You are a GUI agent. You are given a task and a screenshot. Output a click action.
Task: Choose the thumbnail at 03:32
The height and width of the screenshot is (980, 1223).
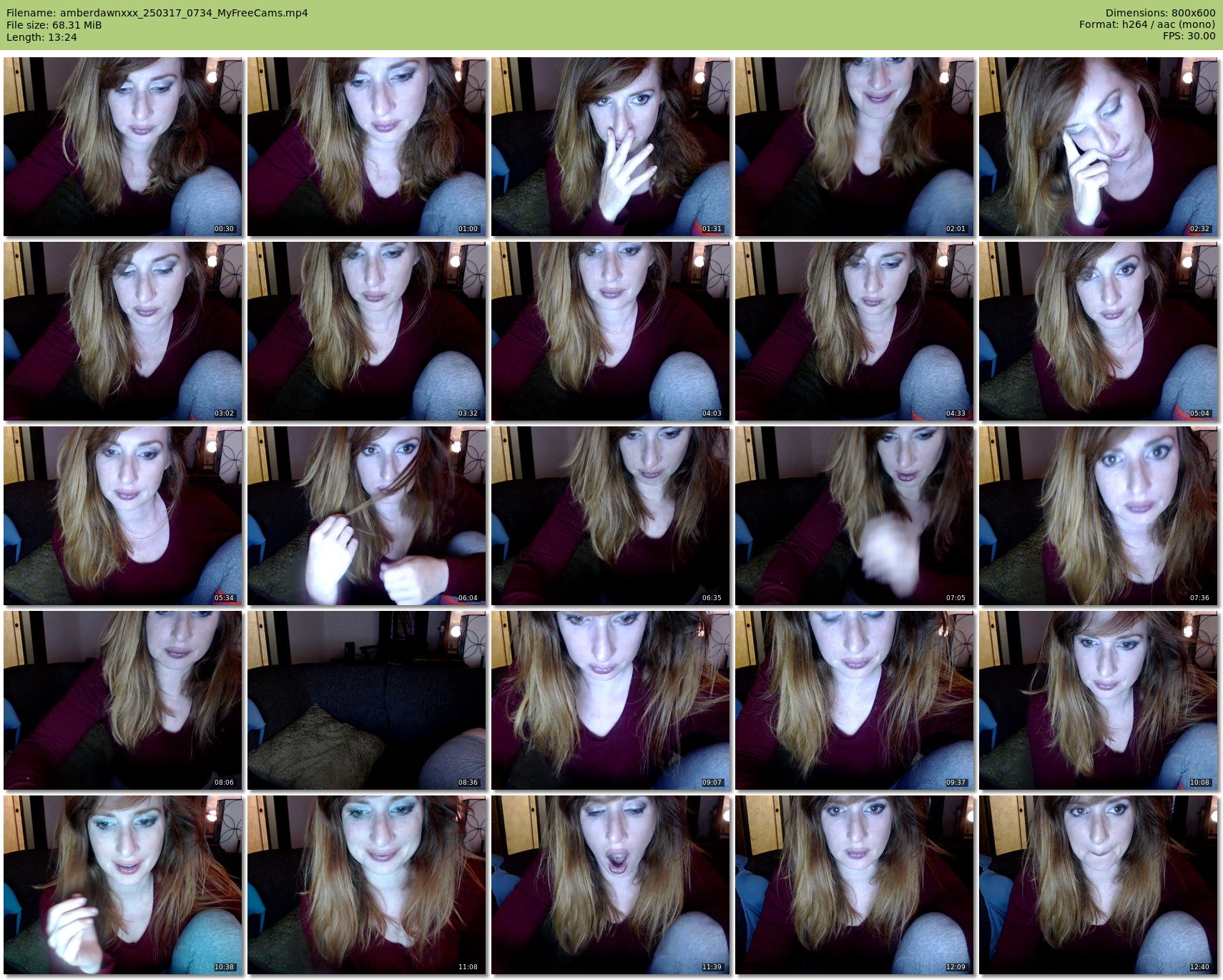(x=367, y=331)
